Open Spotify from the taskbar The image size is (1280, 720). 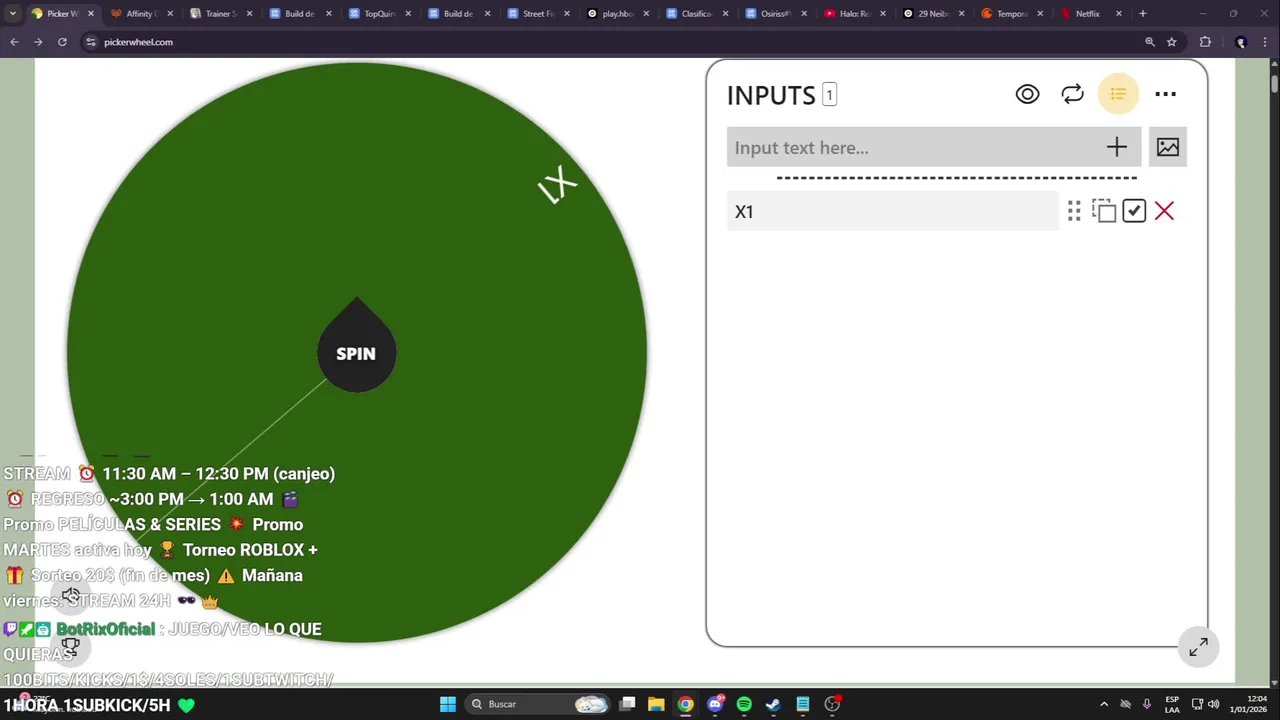[x=744, y=704]
